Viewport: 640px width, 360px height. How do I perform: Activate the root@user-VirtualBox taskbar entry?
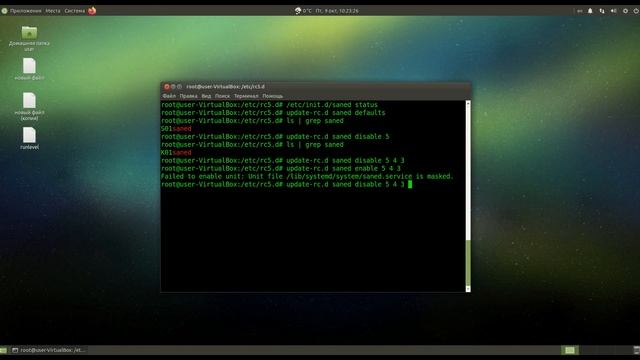[48, 350]
